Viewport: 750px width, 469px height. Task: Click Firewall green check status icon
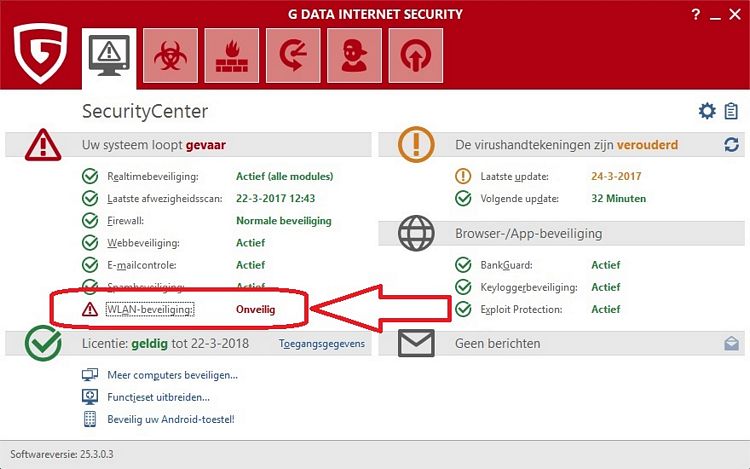coord(90,220)
